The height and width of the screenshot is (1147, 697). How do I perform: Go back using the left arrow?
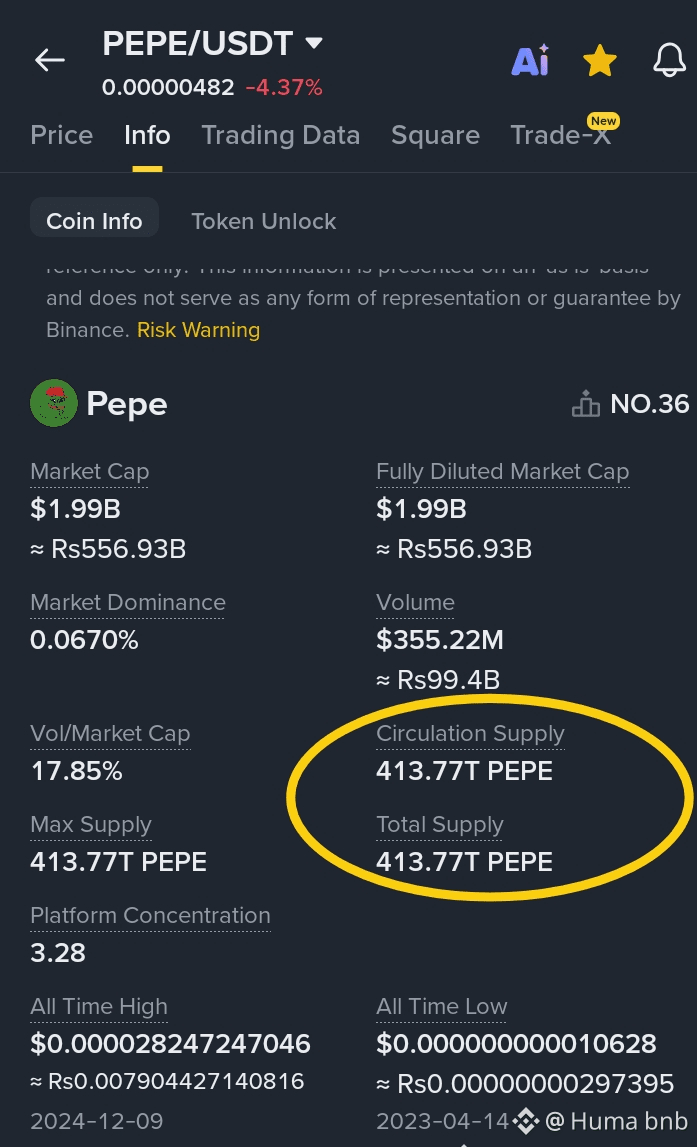click(50, 60)
